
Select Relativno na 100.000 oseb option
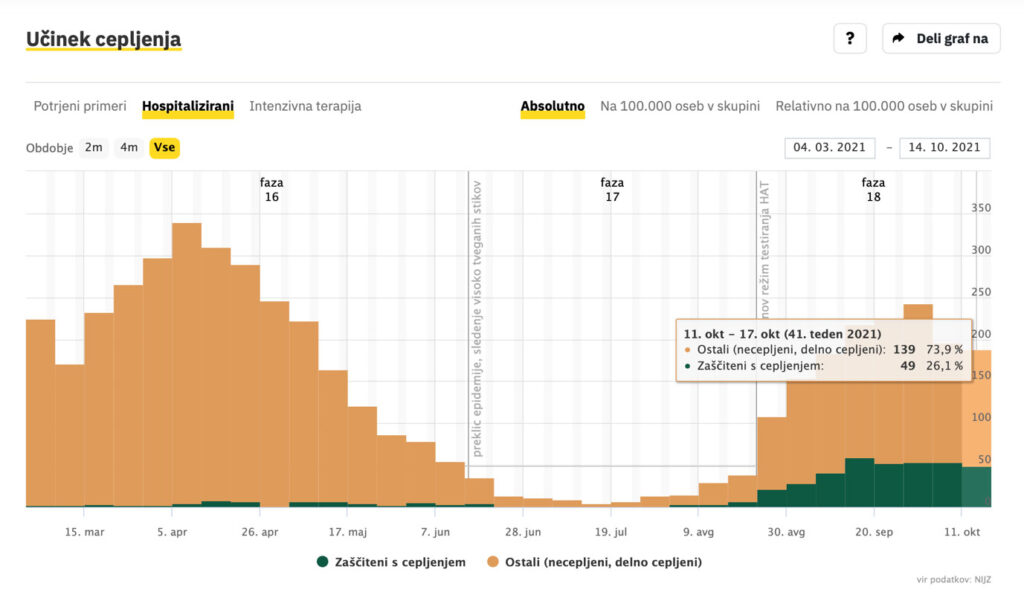883,106
